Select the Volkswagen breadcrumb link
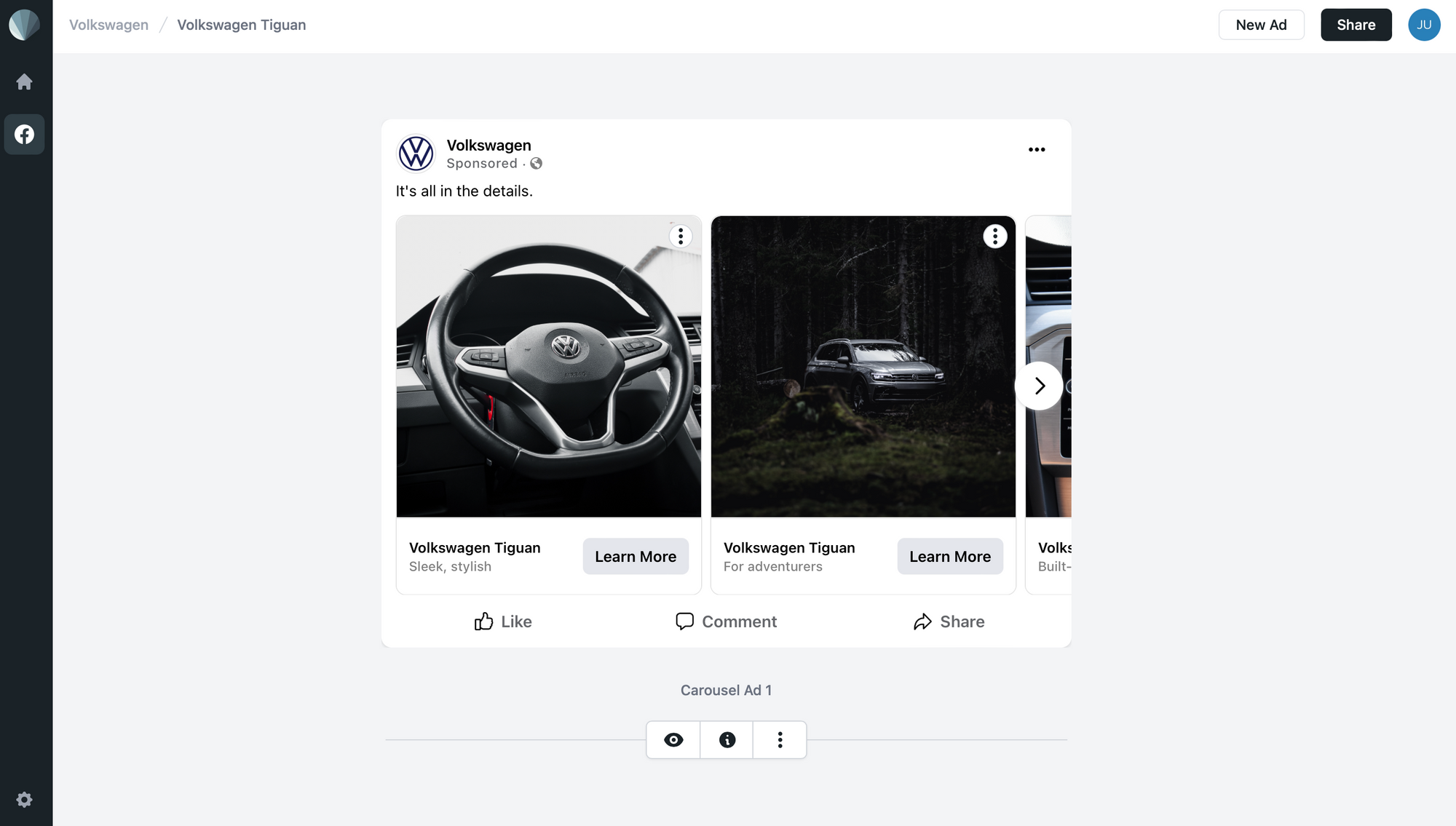Viewport: 1456px width, 826px height. coord(109,24)
